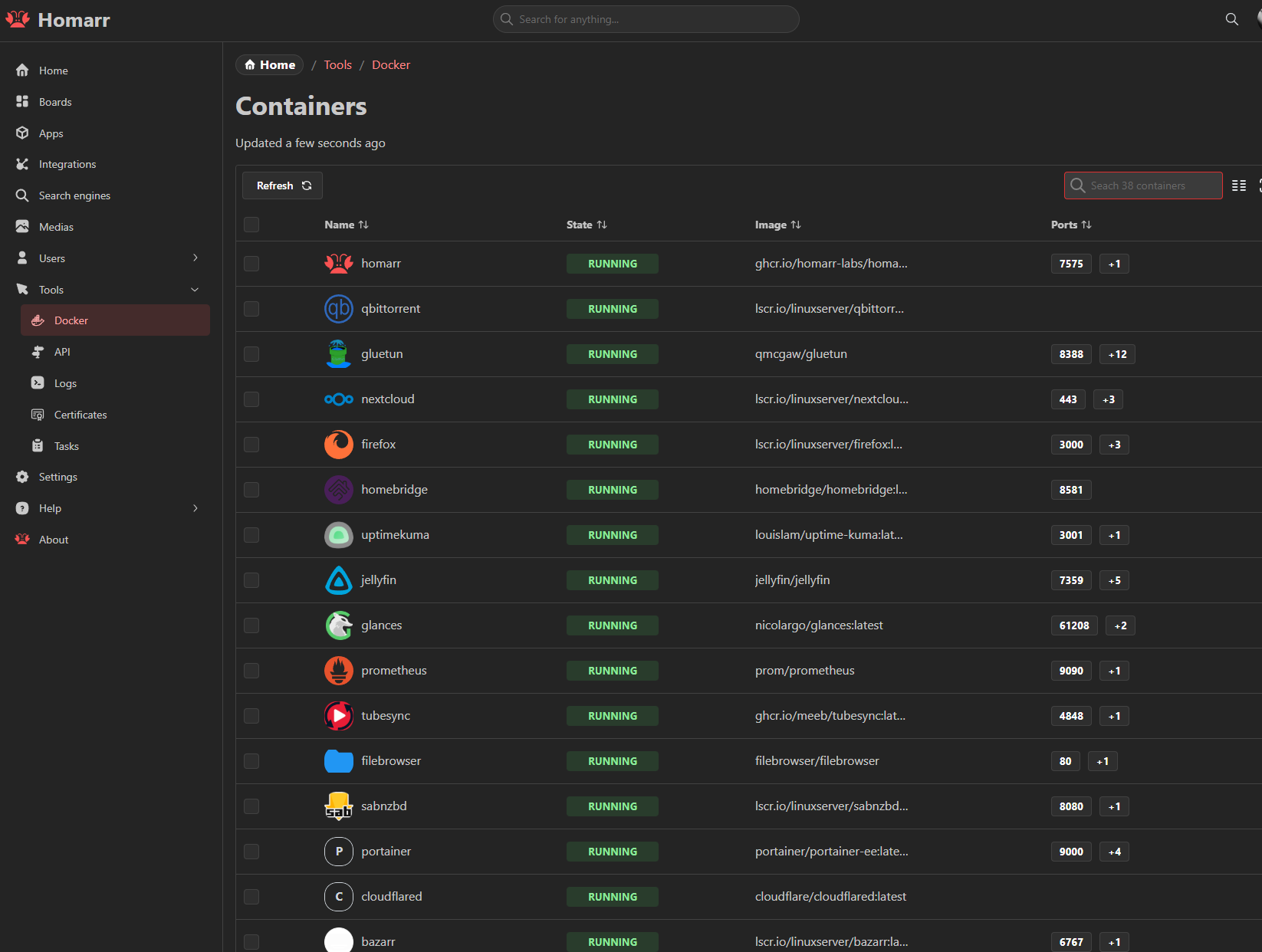1262x952 pixels.
Task: Click the sabnzbd container icon
Action: point(339,806)
